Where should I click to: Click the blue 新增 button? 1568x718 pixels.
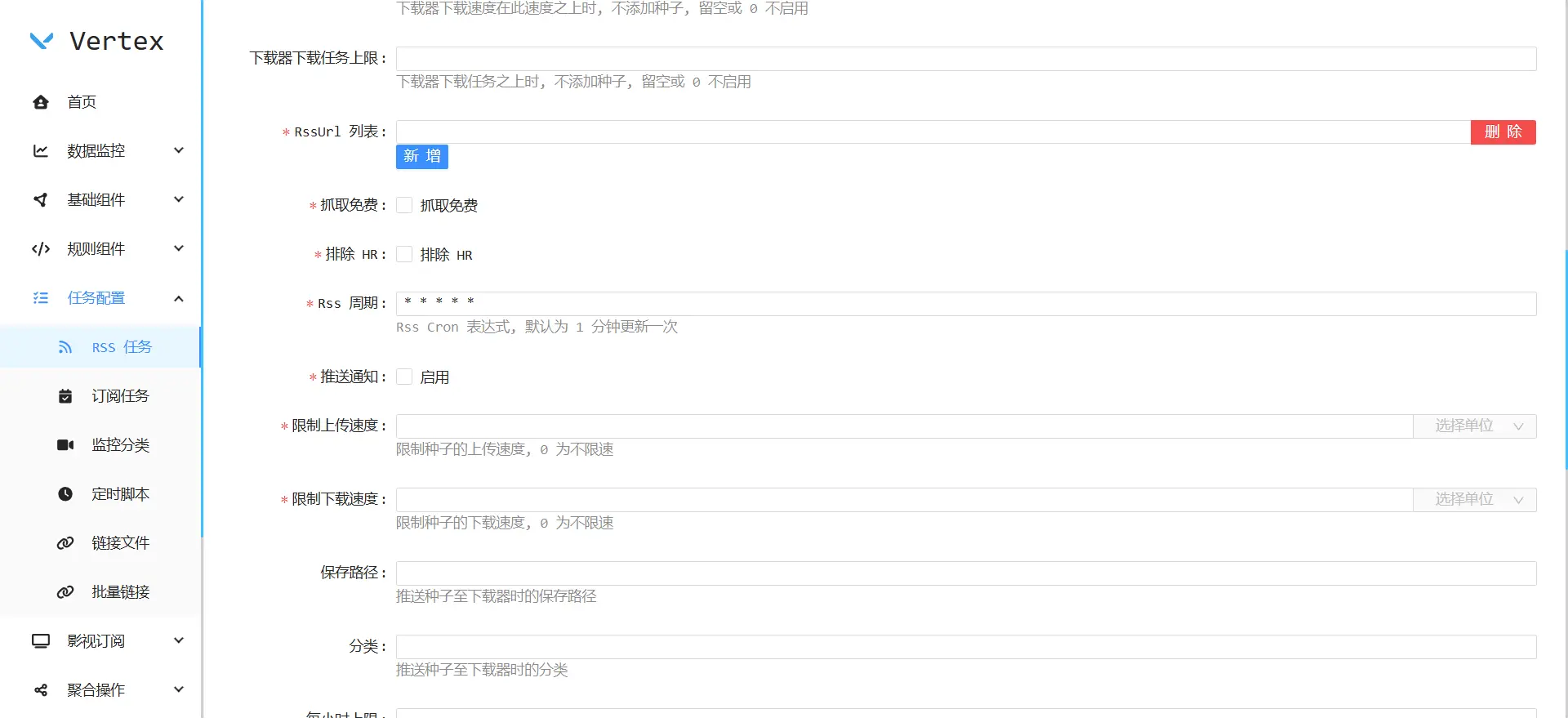tap(421, 156)
